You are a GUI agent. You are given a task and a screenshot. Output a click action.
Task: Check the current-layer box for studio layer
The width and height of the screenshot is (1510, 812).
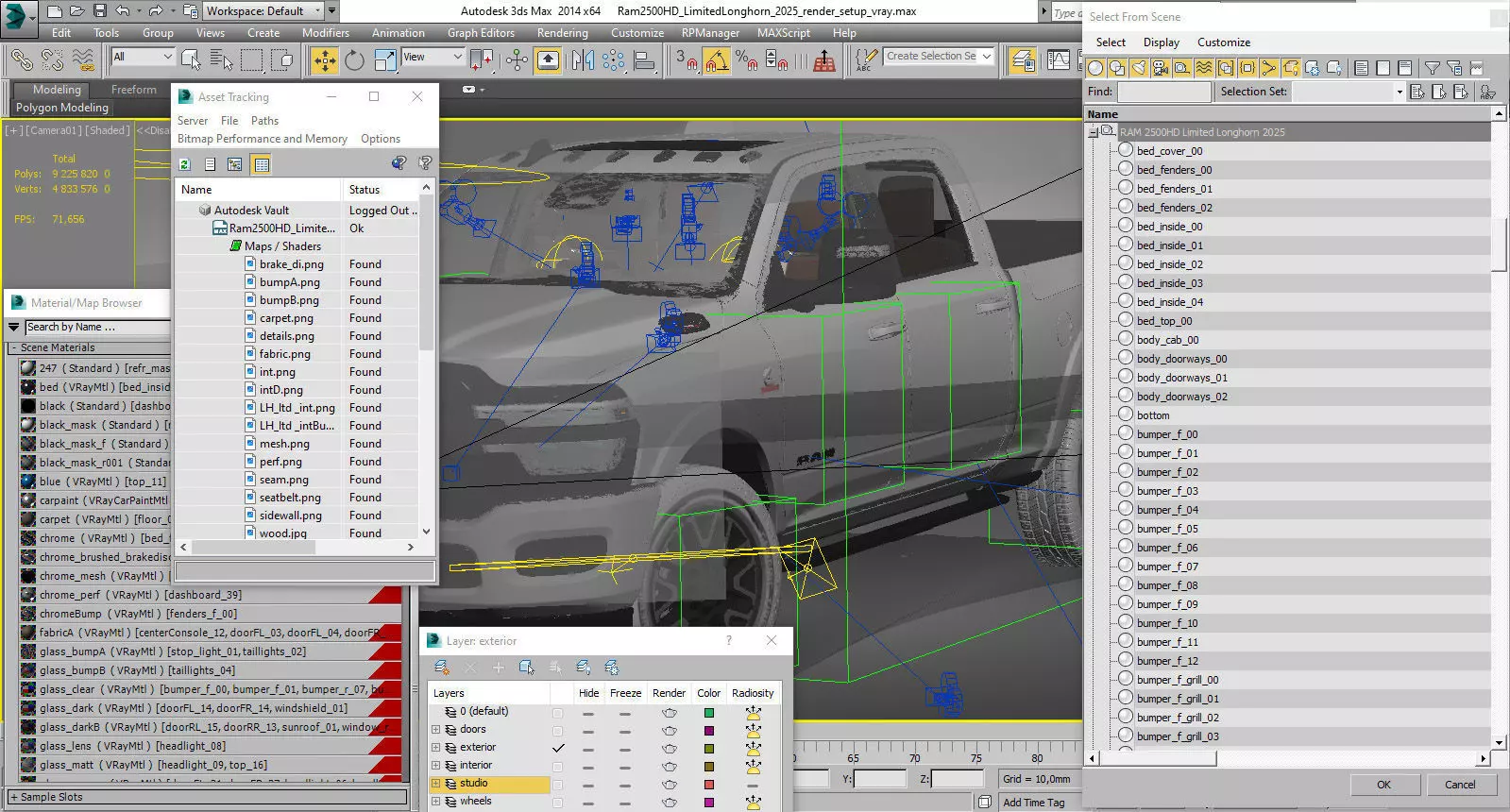coord(557,784)
